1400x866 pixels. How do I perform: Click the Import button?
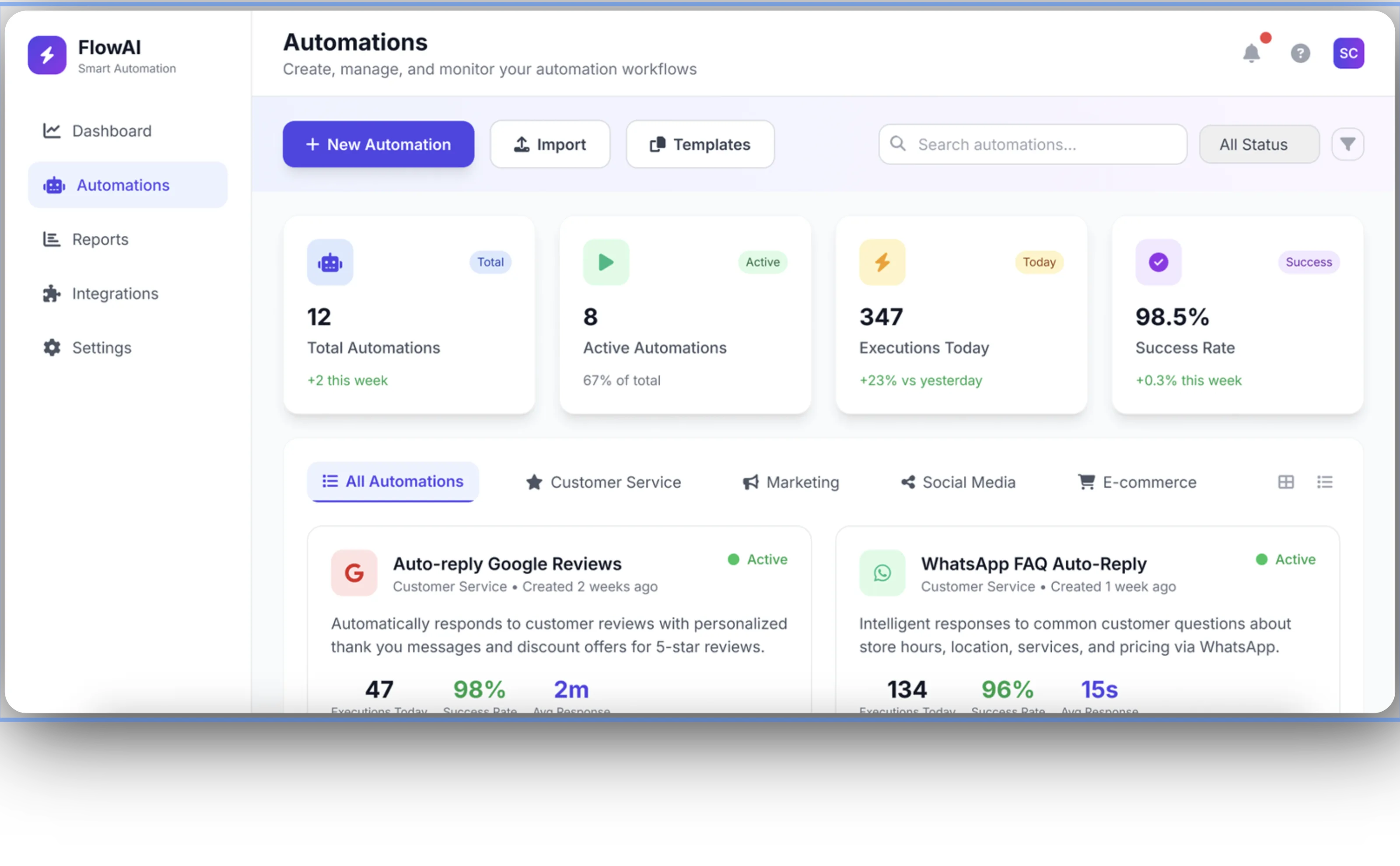(550, 144)
